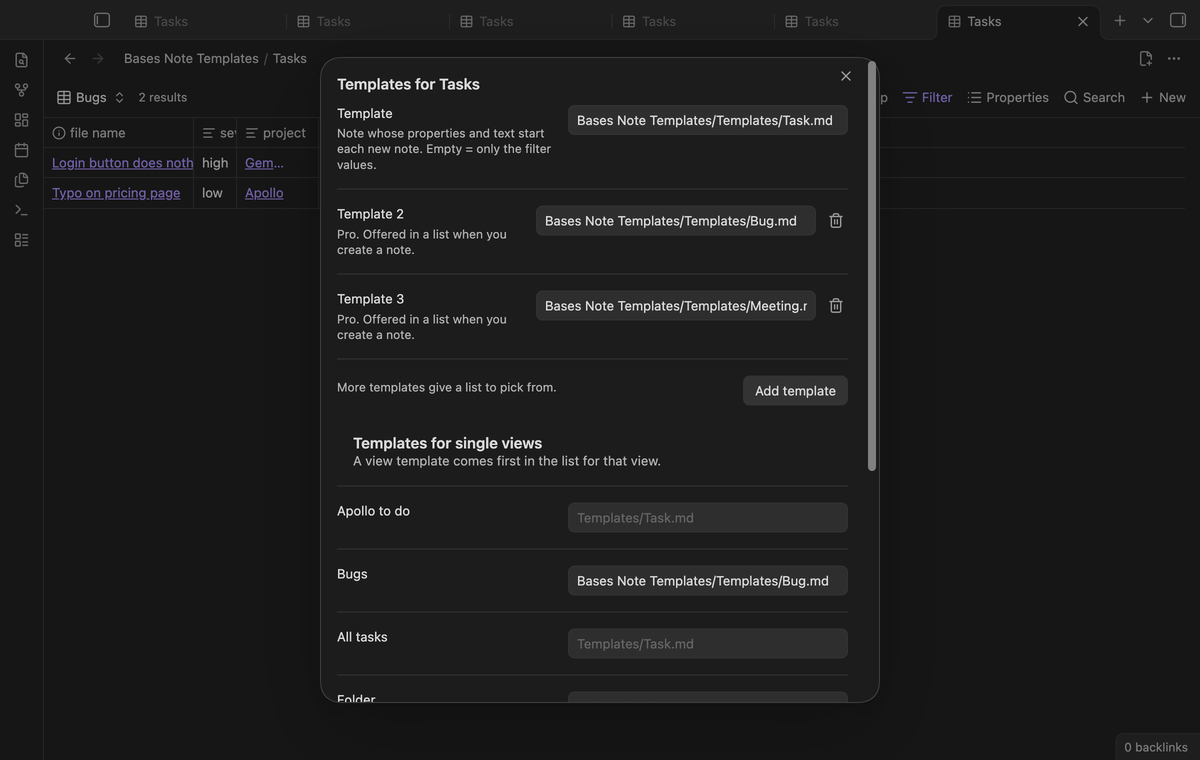
Task: Open the Apollo project link
Action: pos(264,193)
